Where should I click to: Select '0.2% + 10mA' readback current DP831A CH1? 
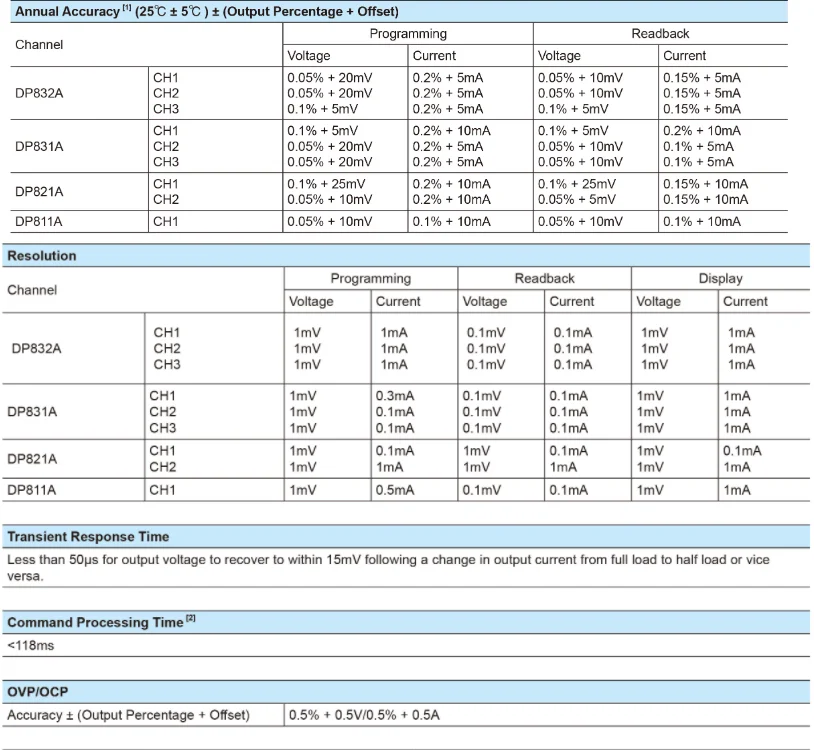[x=701, y=131]
